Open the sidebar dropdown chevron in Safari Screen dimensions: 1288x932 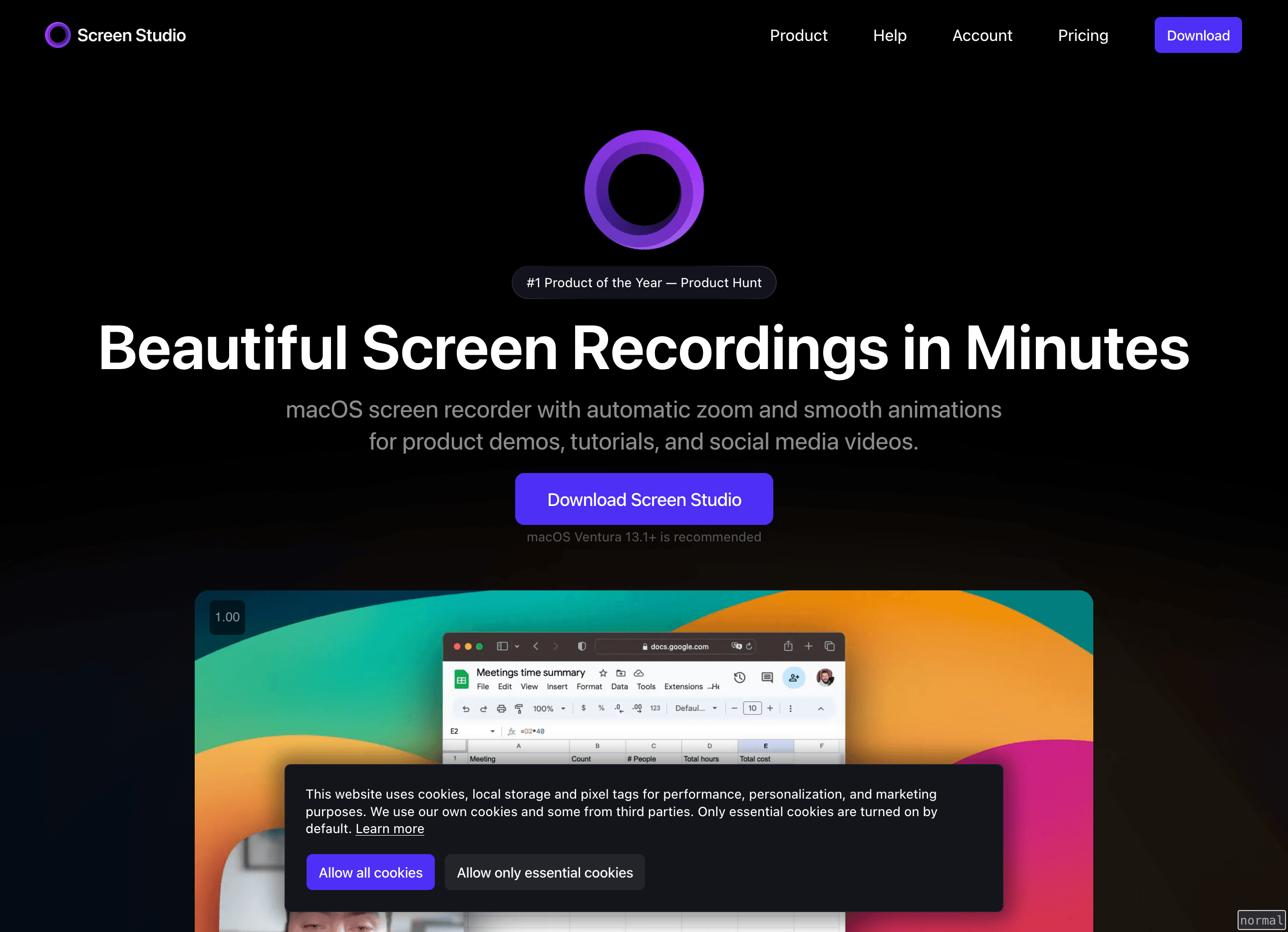(517, 647)
